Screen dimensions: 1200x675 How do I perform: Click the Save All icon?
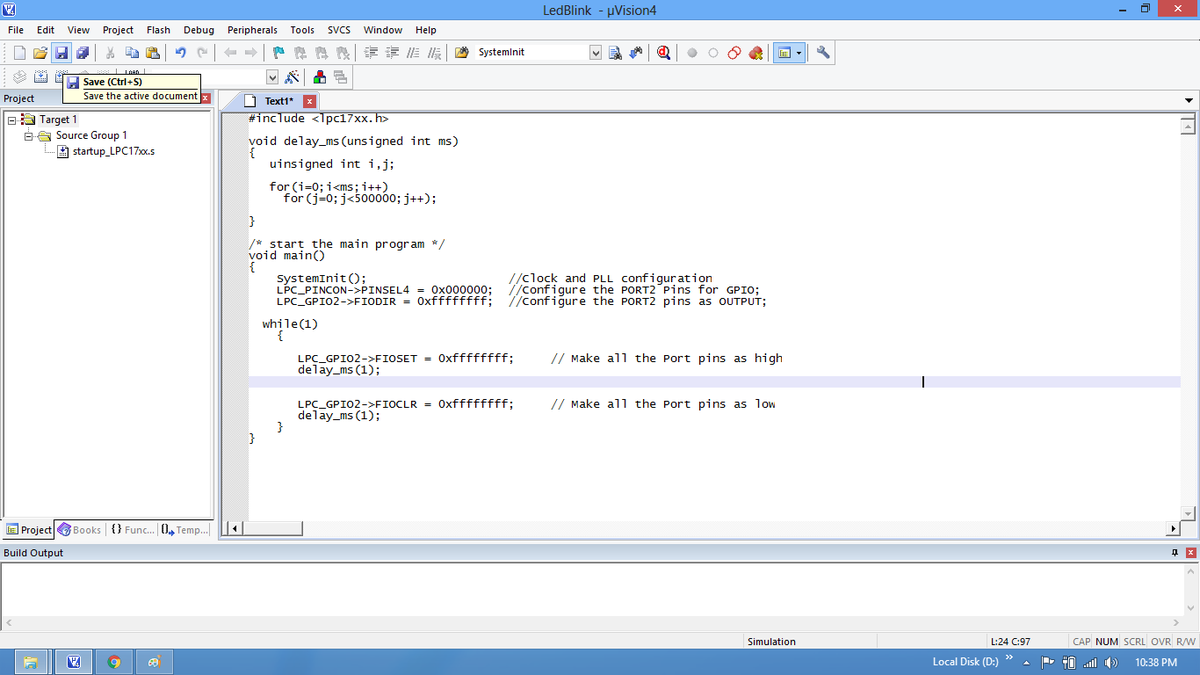[82, 52]
